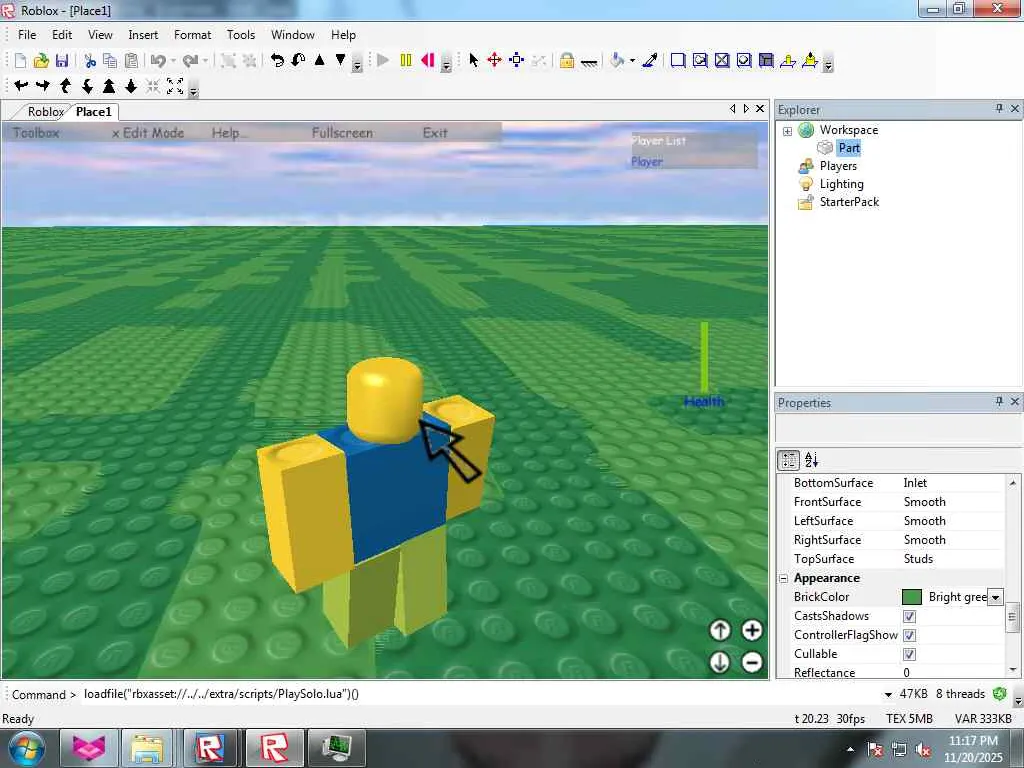
Task: Open Windows Start button
Action: click(26, 748)
